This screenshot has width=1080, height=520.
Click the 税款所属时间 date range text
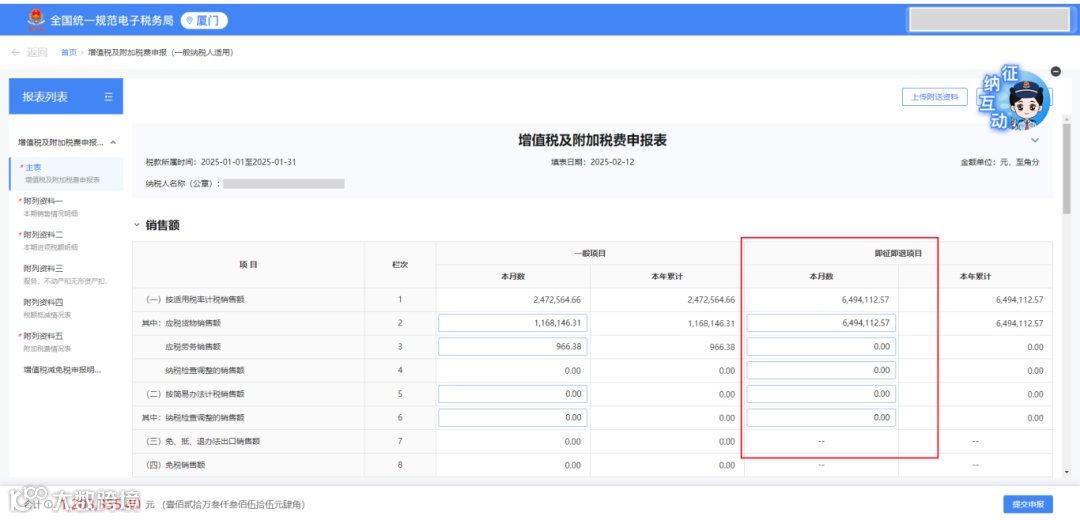click(220, 163)
